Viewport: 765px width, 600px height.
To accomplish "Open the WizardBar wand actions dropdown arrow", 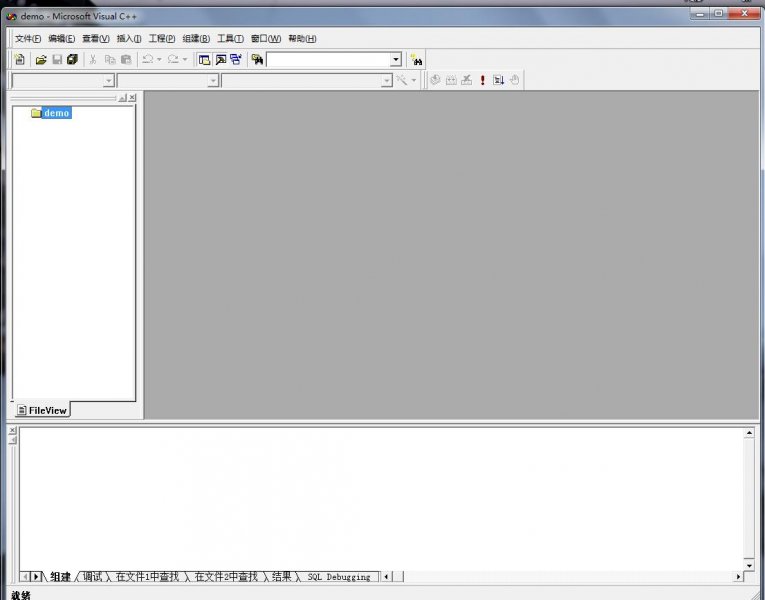I will click(414, 80).
